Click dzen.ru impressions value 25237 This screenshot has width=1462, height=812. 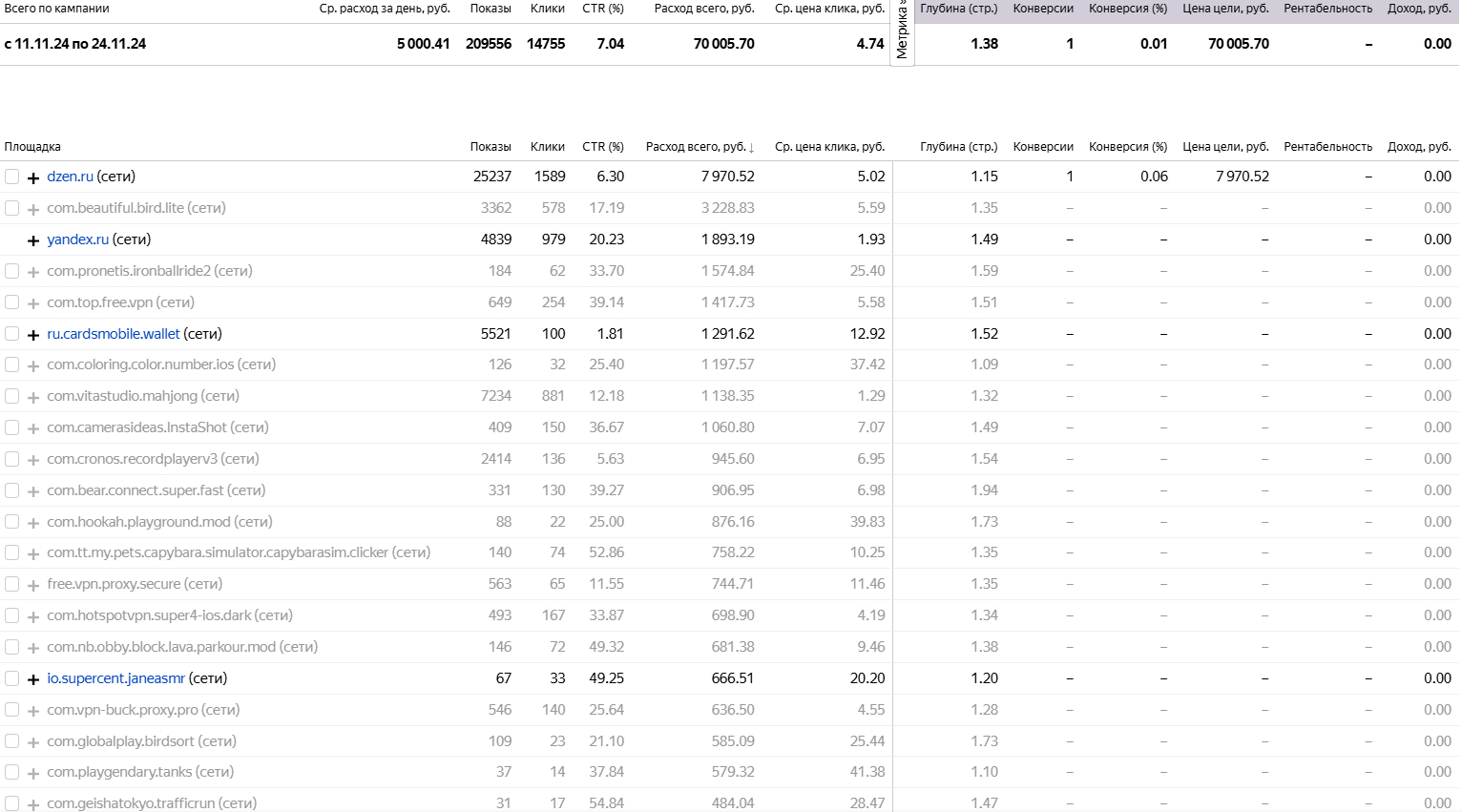(x=492, y=177)
